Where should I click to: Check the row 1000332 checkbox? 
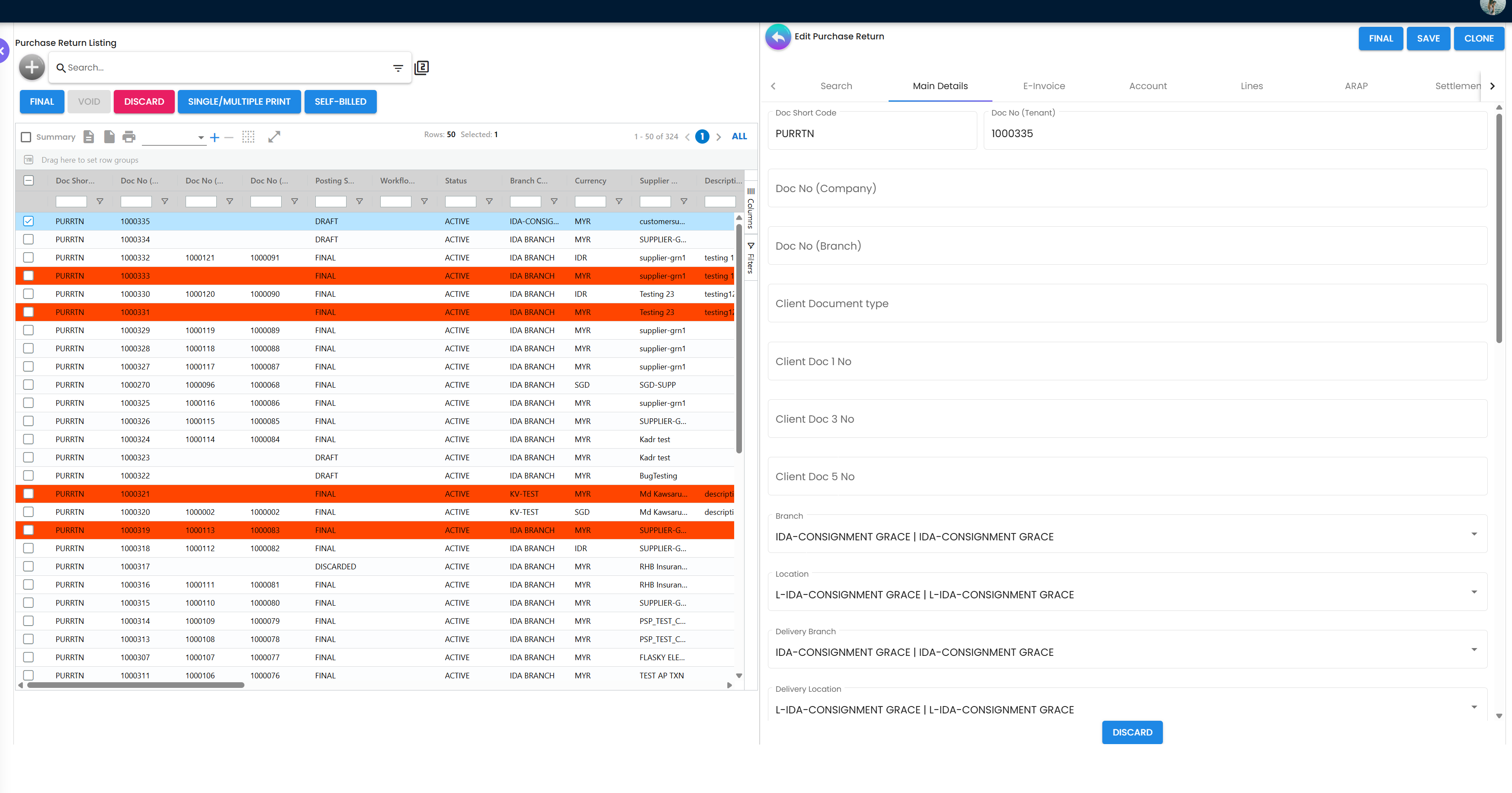[28, 258]
